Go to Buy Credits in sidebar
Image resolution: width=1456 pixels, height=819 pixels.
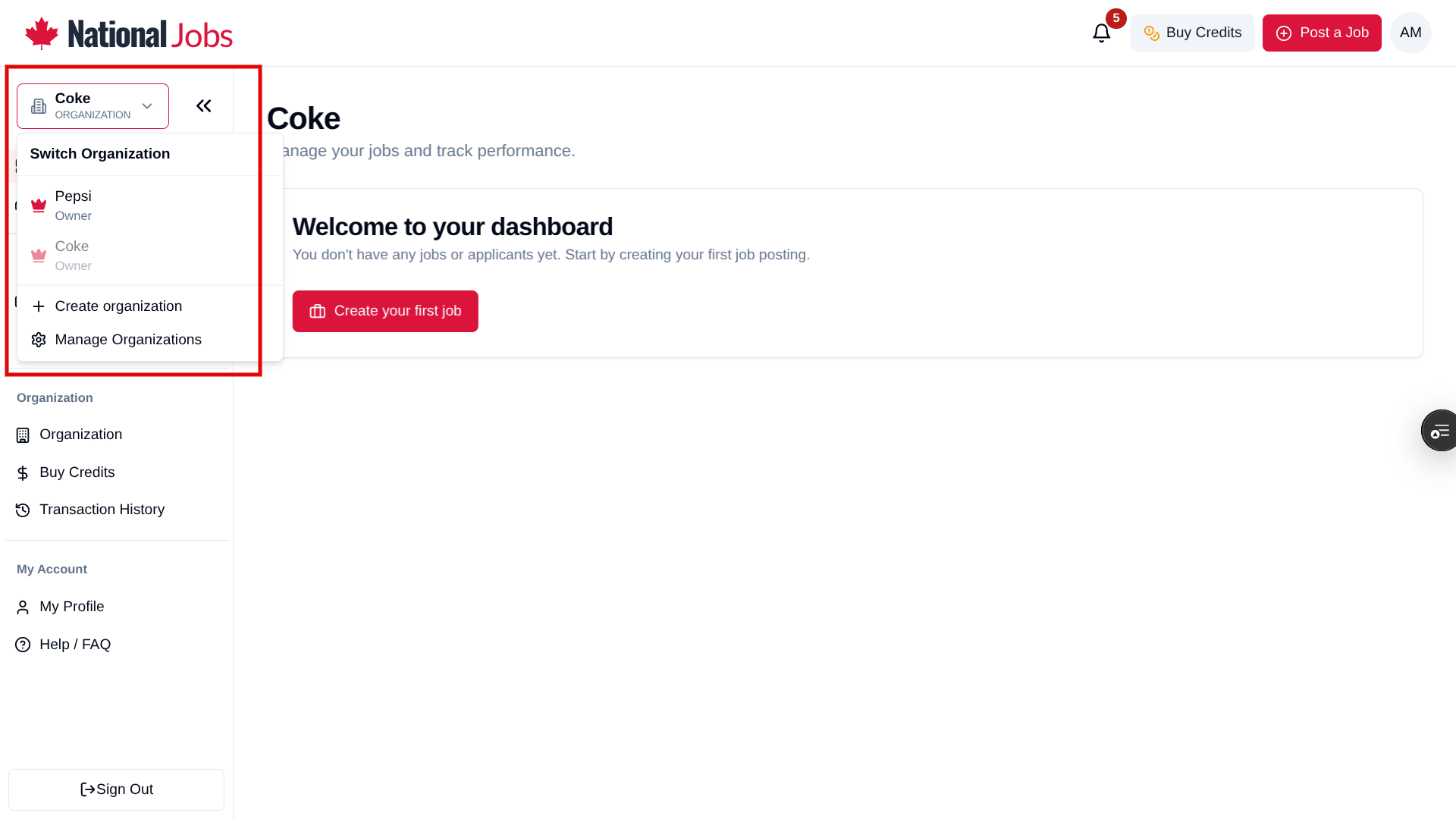117,472
